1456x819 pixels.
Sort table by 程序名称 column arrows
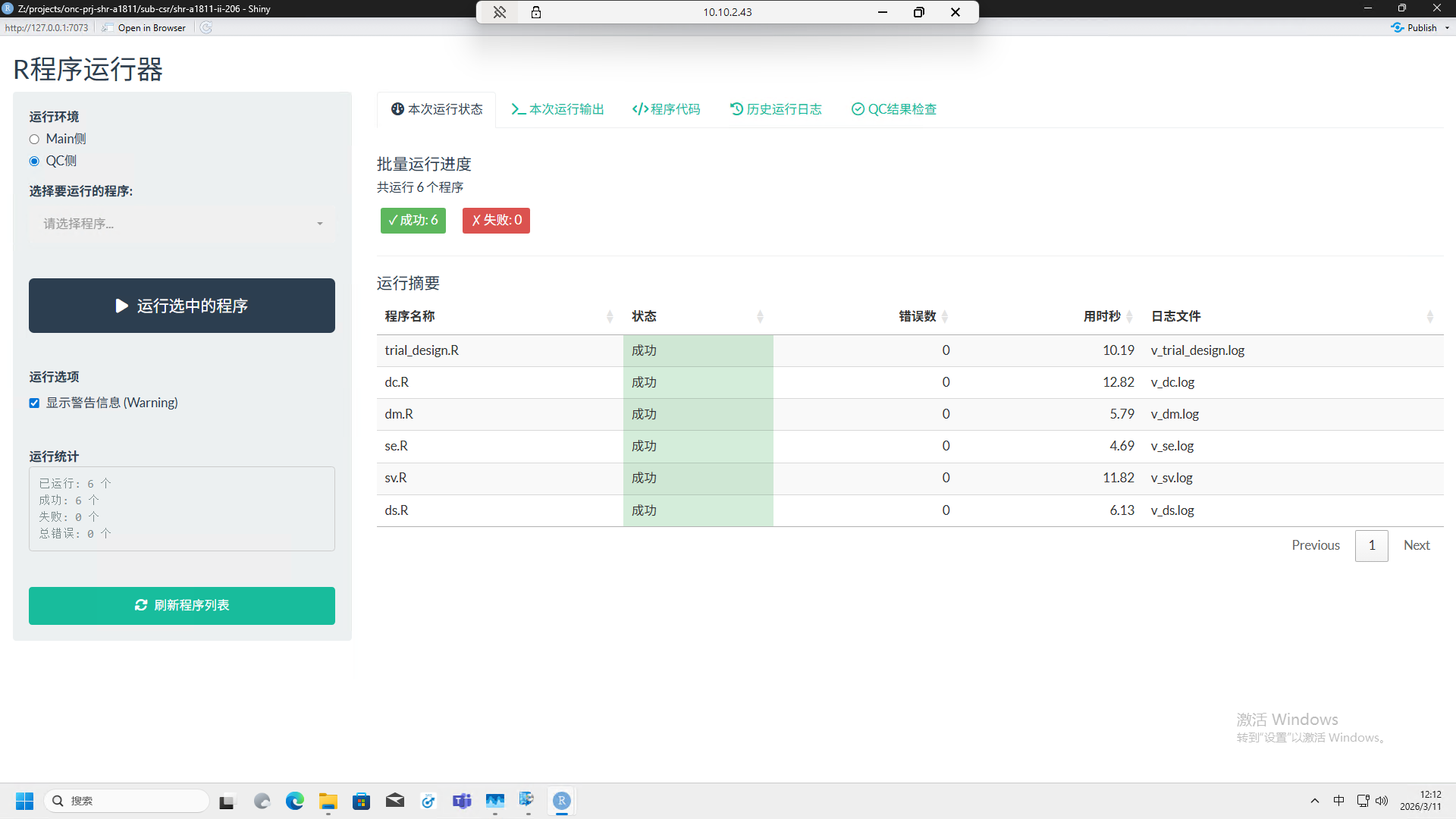click(610, 317)
